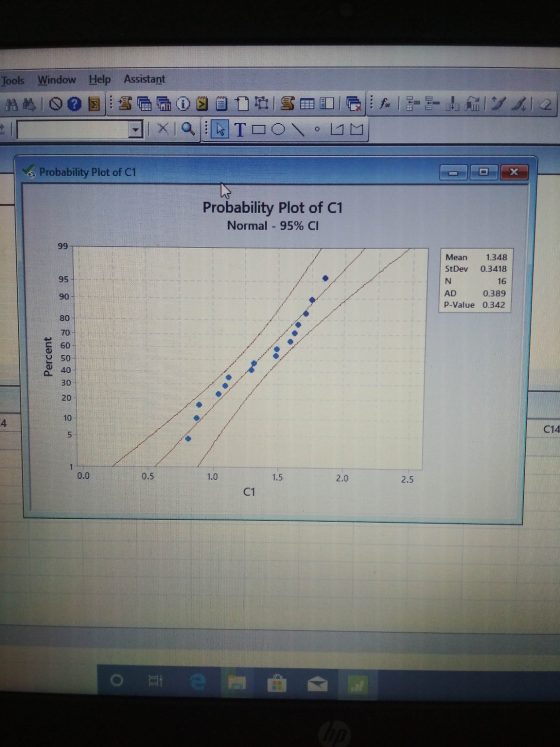Select the Polygon drawing tool
Screen dimensions: 560x747
tap(356, 129)
